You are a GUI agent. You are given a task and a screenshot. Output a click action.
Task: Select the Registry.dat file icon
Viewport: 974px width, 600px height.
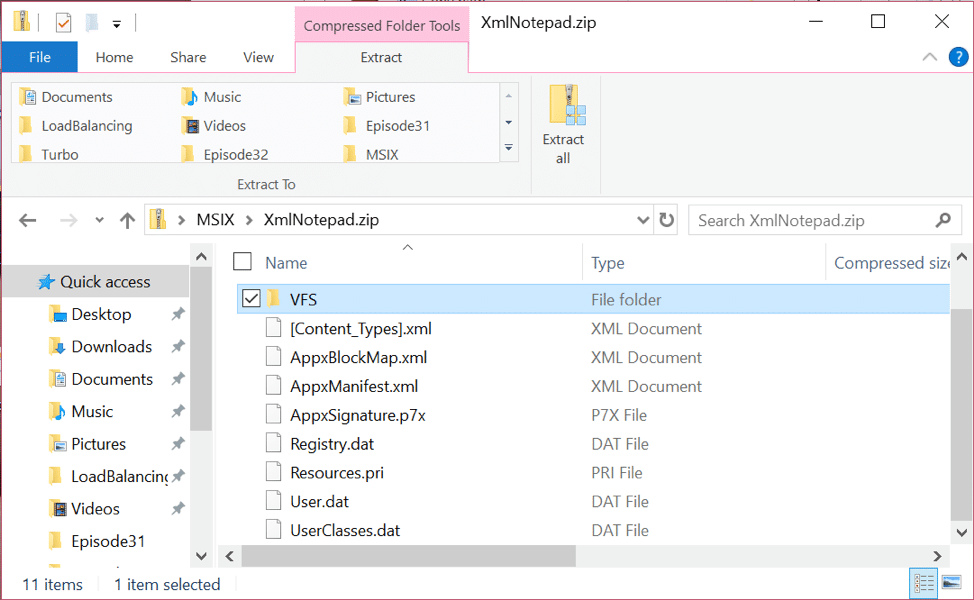(273, 443)
